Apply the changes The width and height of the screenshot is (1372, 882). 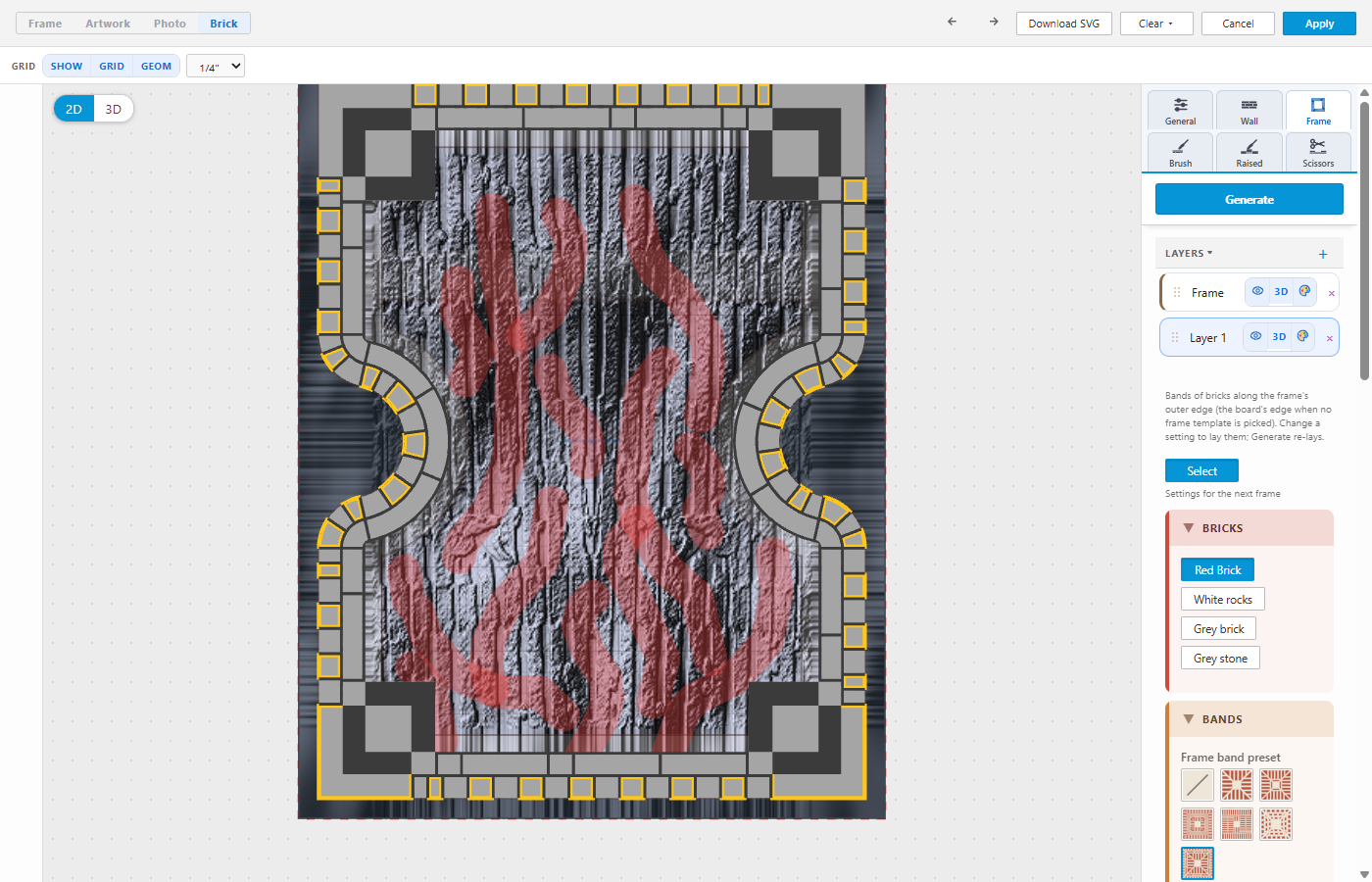click(x=1319, y=24)
